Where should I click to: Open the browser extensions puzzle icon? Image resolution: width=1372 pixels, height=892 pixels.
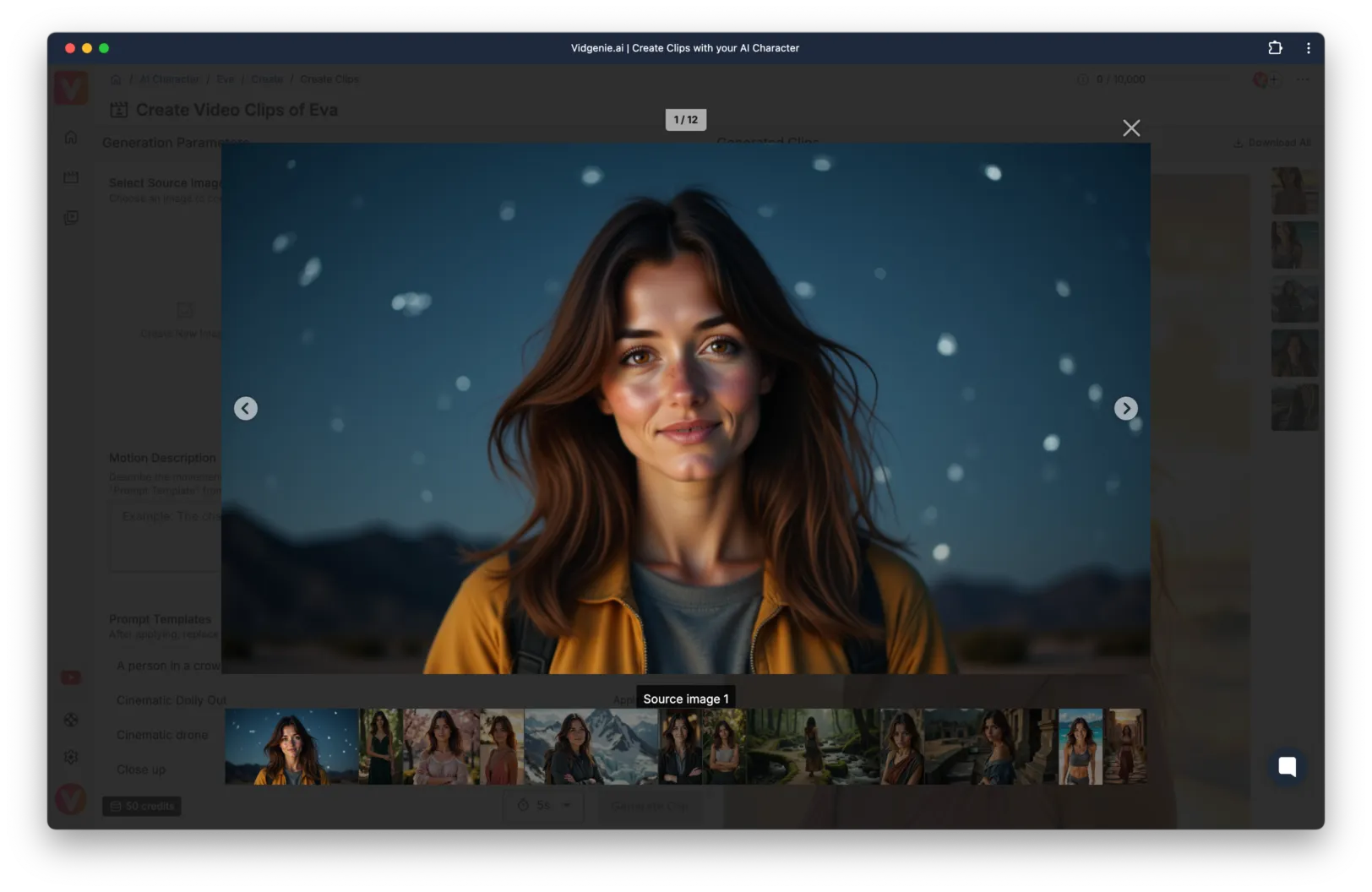[x=1275, y=48]
